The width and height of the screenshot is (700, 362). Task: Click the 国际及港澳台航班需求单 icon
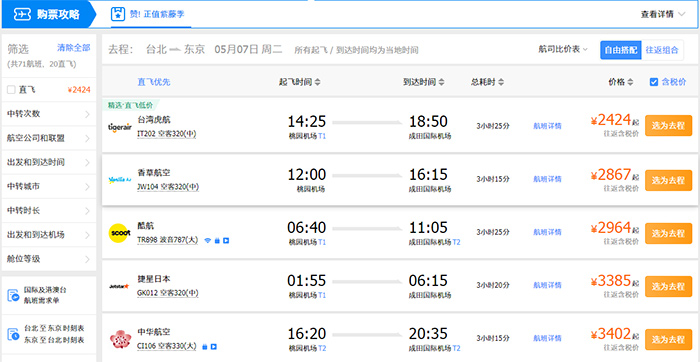13,295
